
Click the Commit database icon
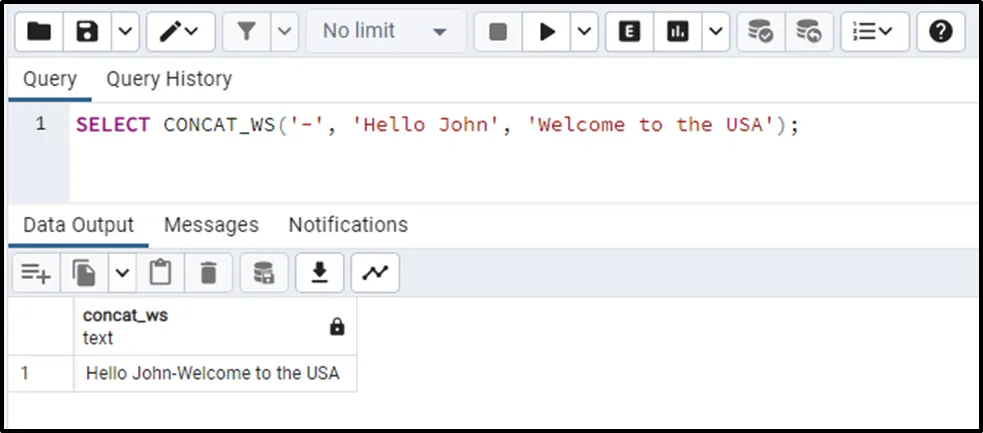[761, 32]
